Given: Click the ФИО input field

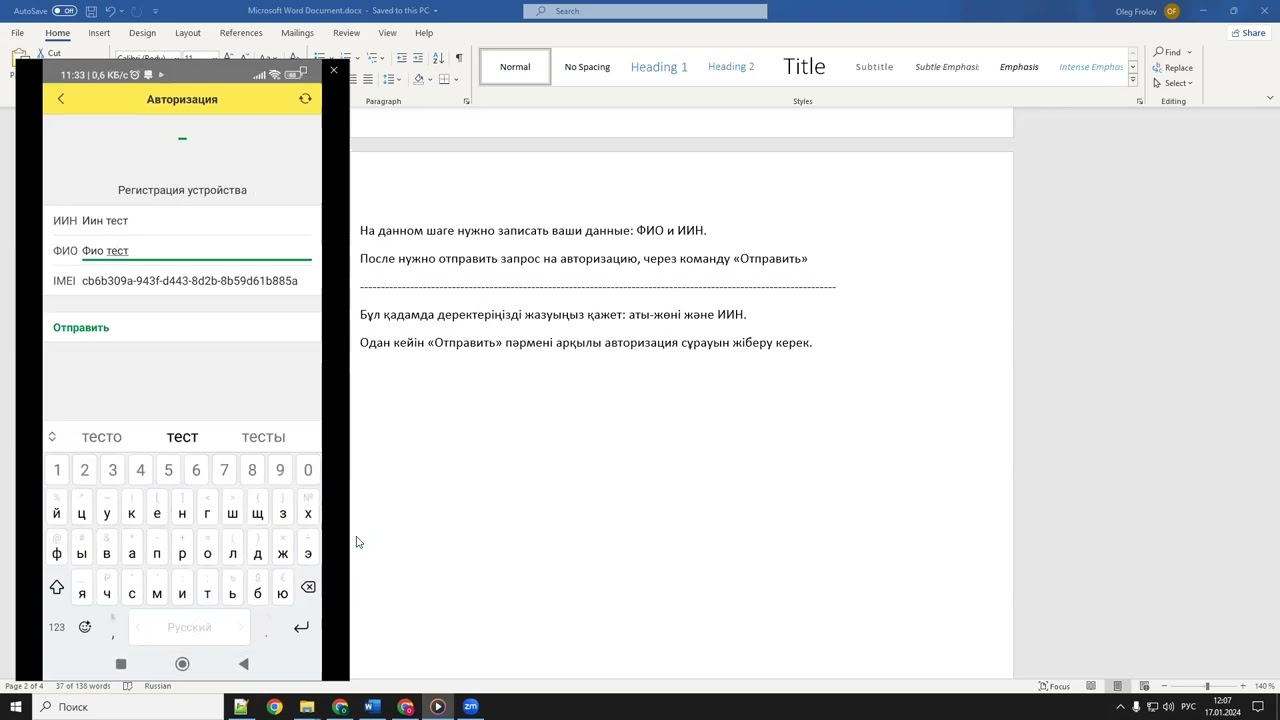Looking at the screenshot, I should point(196,251).
